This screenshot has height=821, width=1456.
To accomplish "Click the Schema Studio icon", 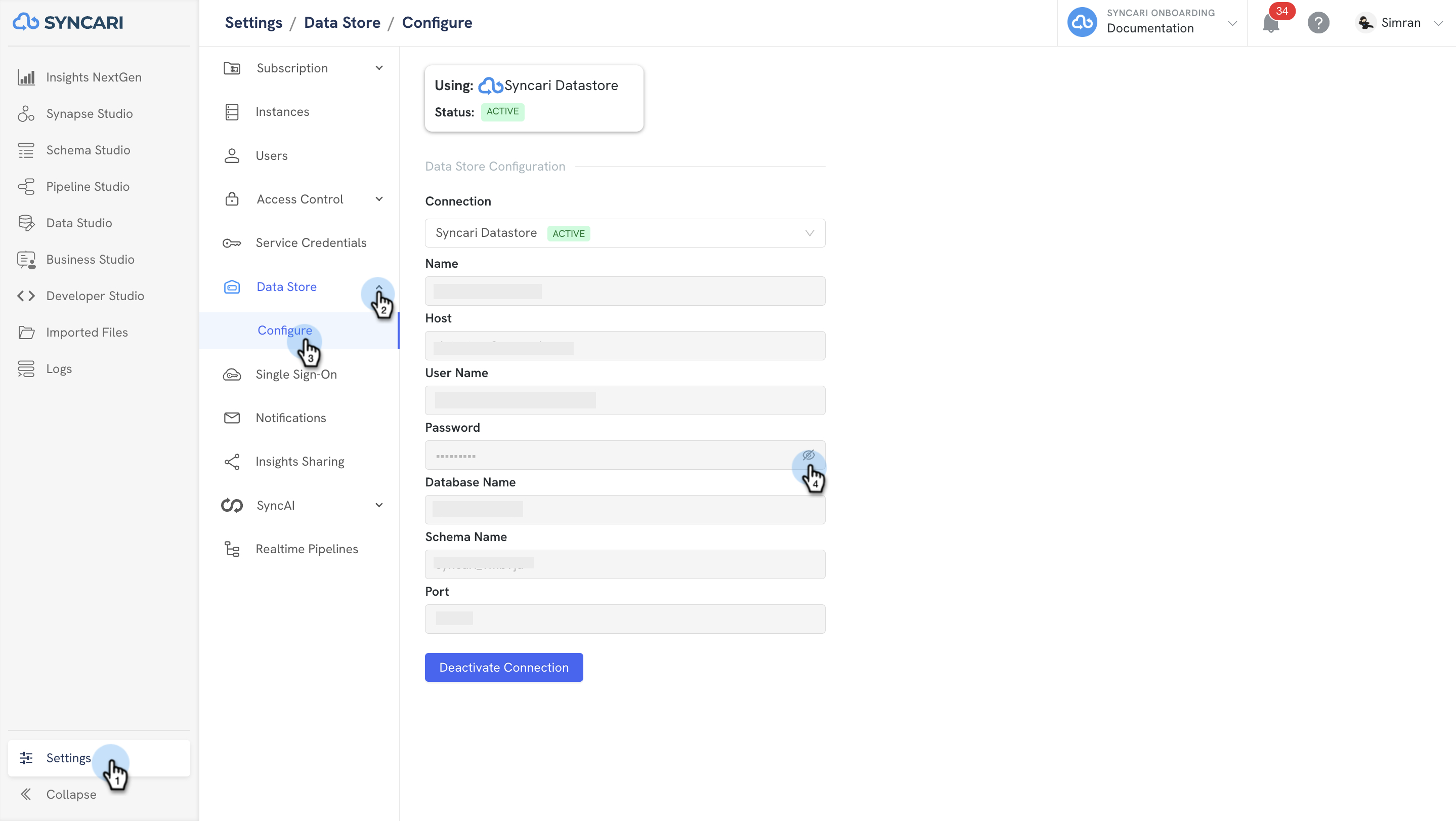I will pos(26,150).
